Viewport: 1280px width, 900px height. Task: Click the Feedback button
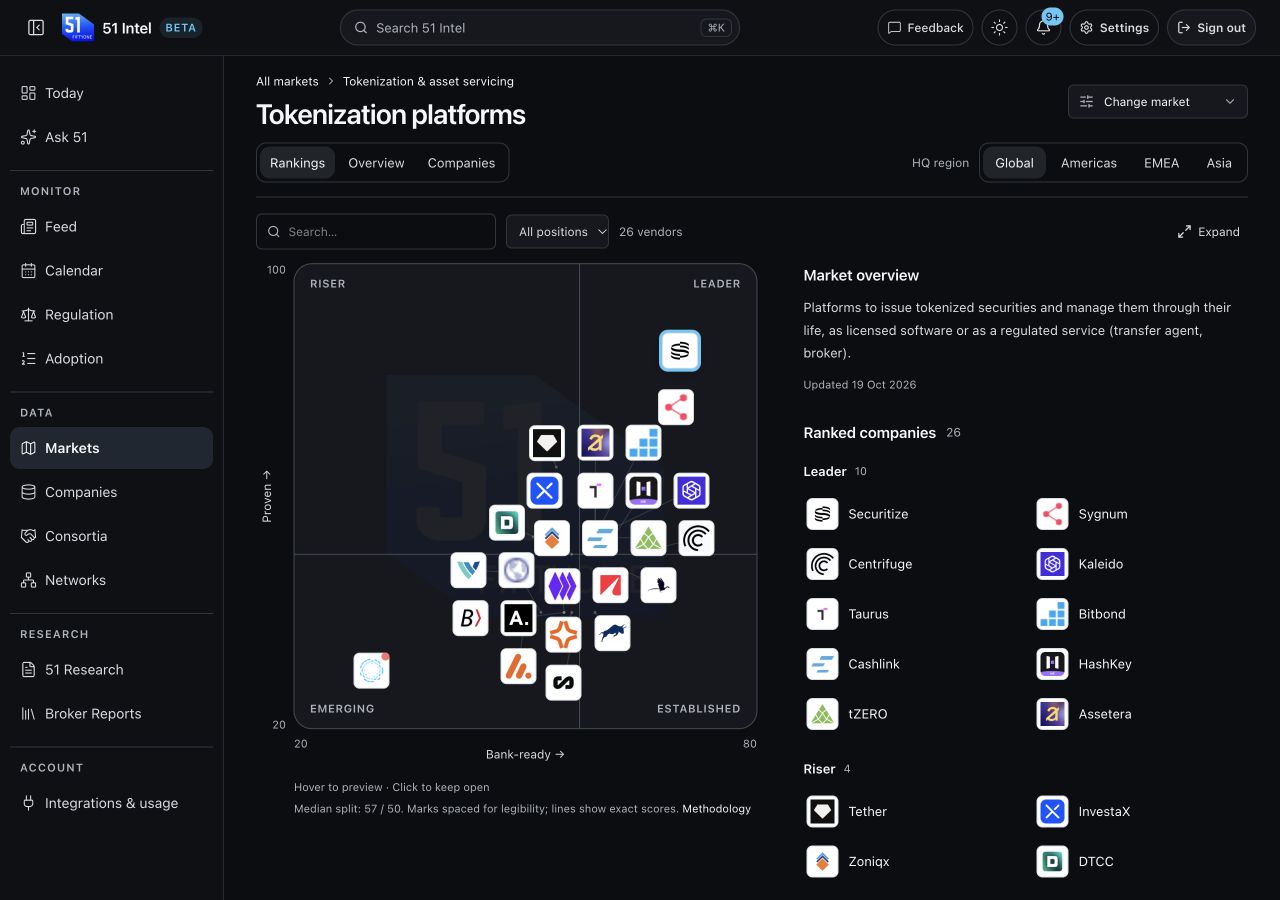point(926,28)
